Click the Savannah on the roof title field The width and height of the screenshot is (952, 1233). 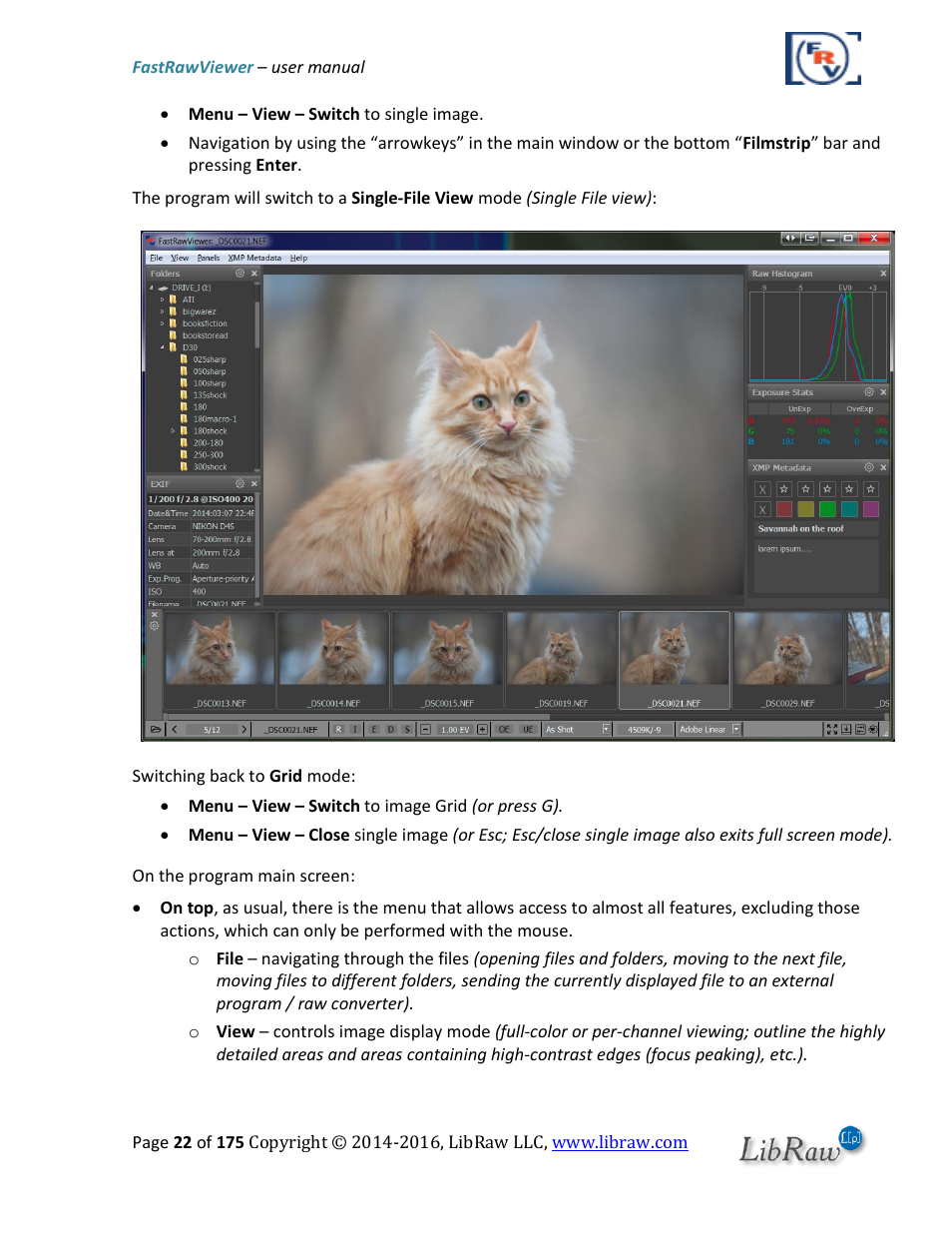tap(816, 529)
